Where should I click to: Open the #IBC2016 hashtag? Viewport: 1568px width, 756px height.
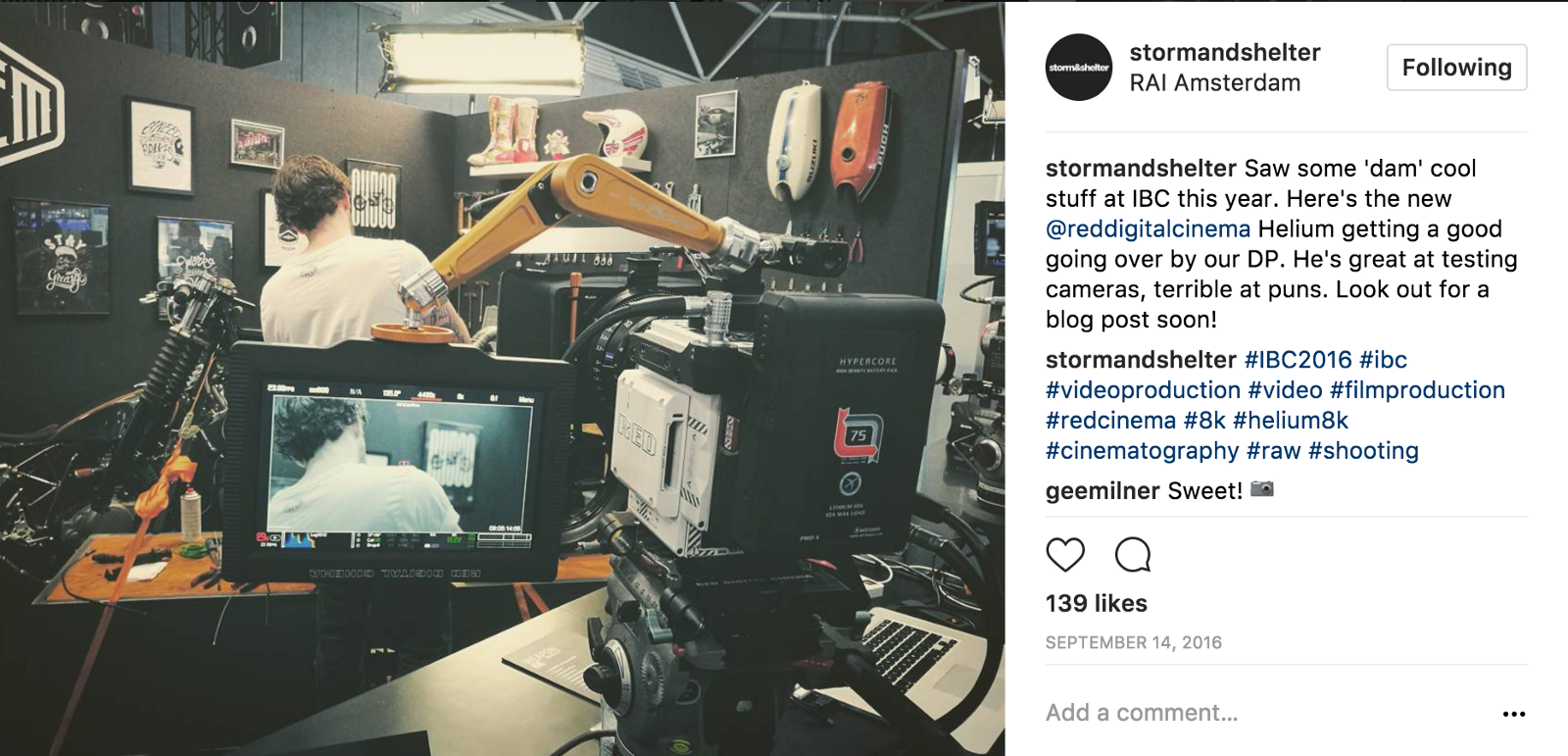1298,360
